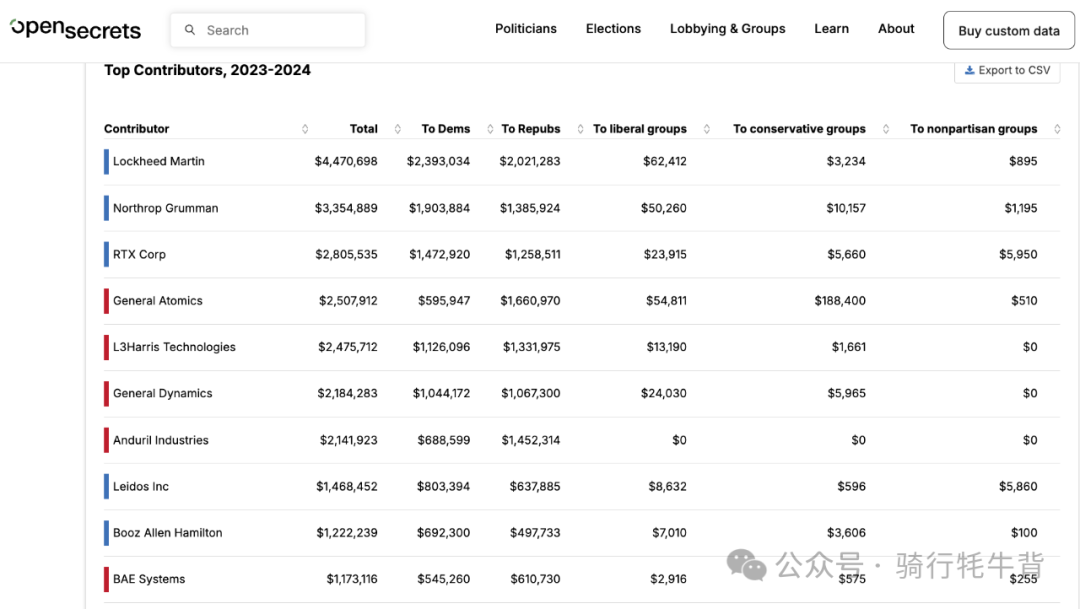Select Leidos Inc To Dems $803,394
This screenshot has height=609, width=1080.
(443, 486)
